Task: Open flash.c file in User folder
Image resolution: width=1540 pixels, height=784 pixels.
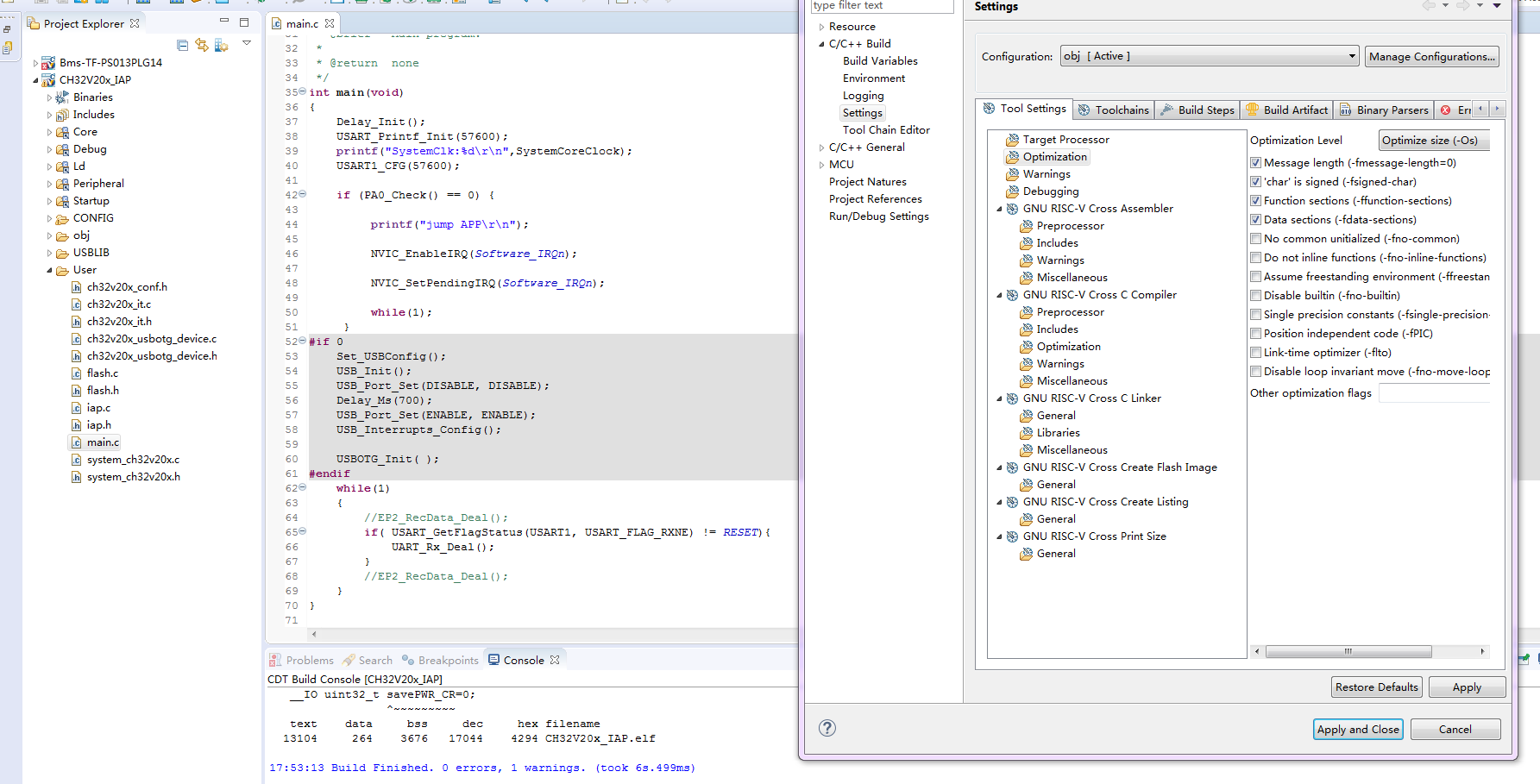Action: (103, 373)
